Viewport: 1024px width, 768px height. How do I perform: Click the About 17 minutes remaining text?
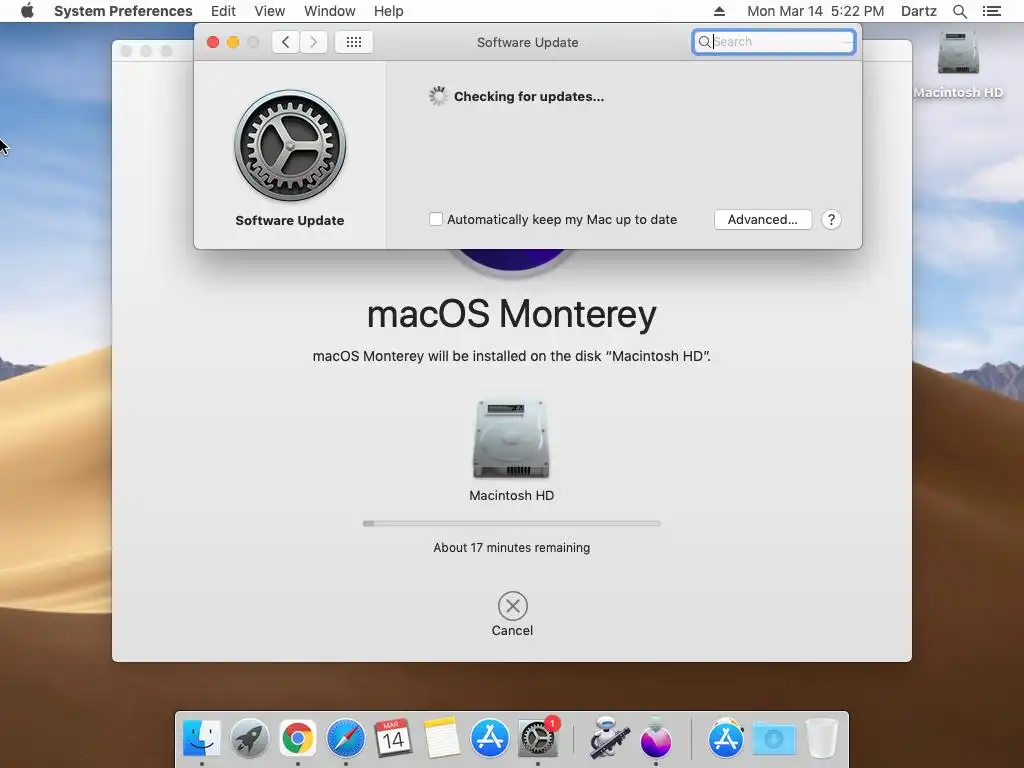(511, 547)
